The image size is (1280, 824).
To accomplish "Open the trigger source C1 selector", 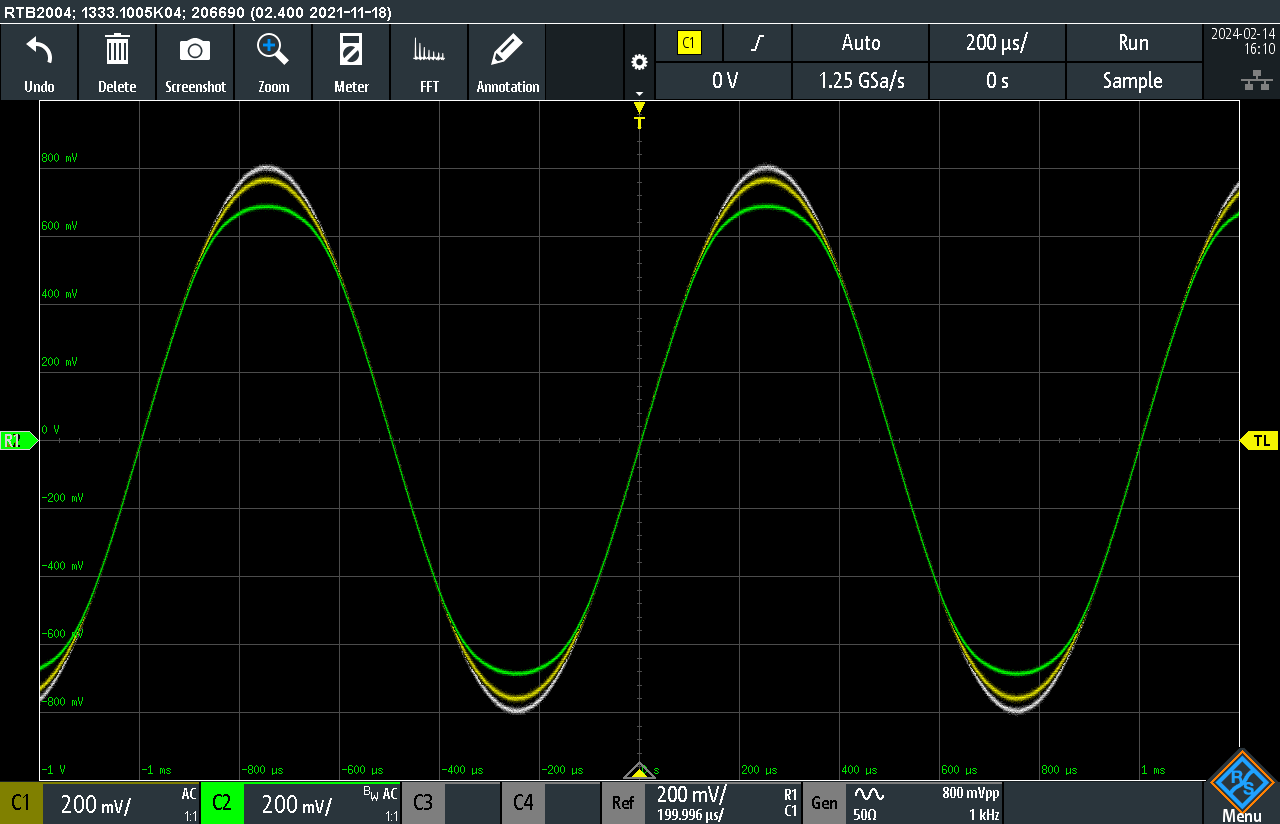I will (x=689, y=43).
